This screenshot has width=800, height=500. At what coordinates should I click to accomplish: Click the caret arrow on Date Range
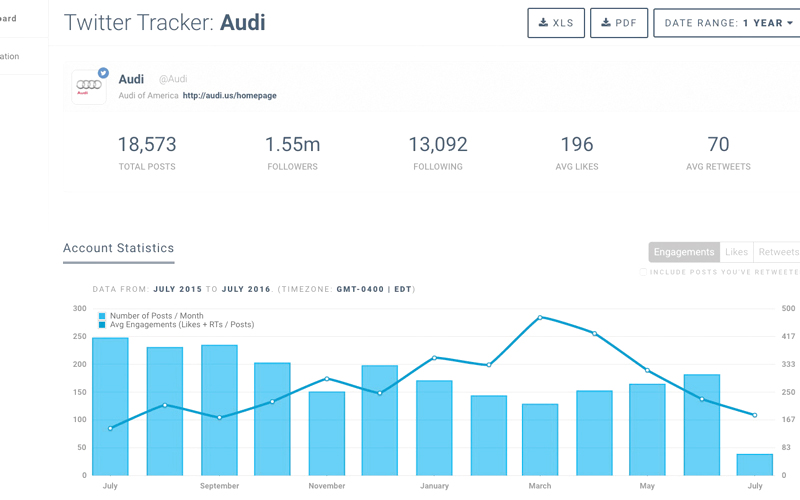[790, 23]
